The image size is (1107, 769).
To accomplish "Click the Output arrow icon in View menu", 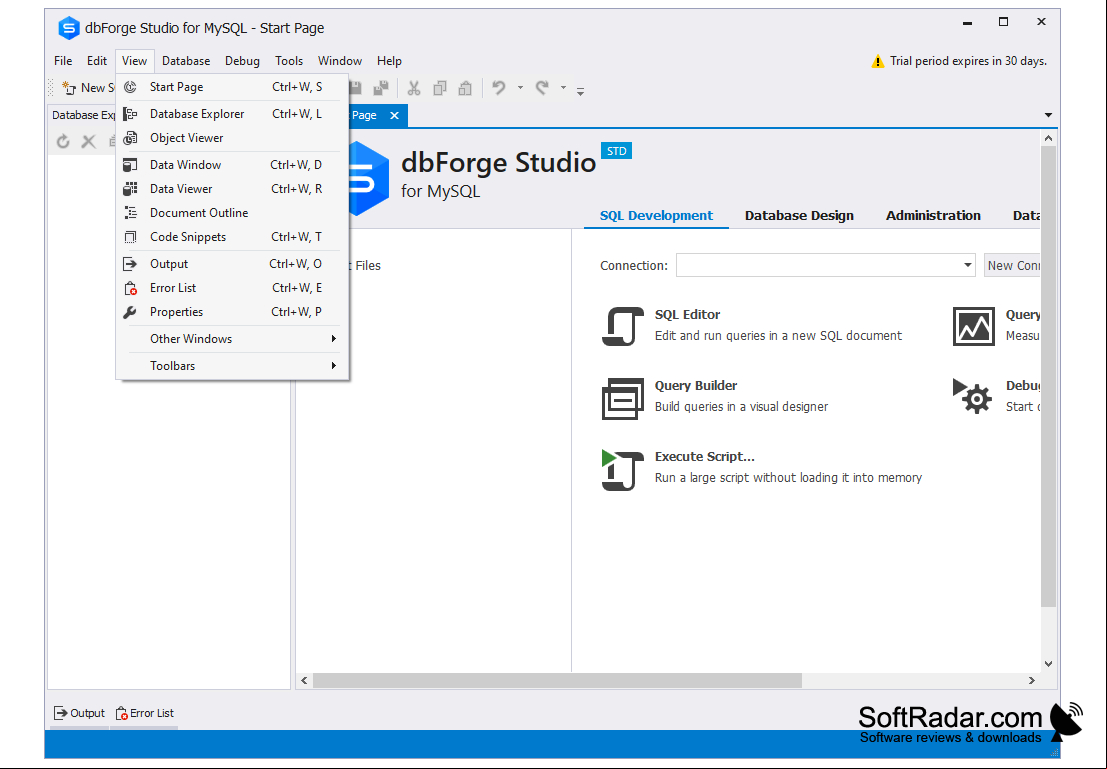I will [130, 263].
